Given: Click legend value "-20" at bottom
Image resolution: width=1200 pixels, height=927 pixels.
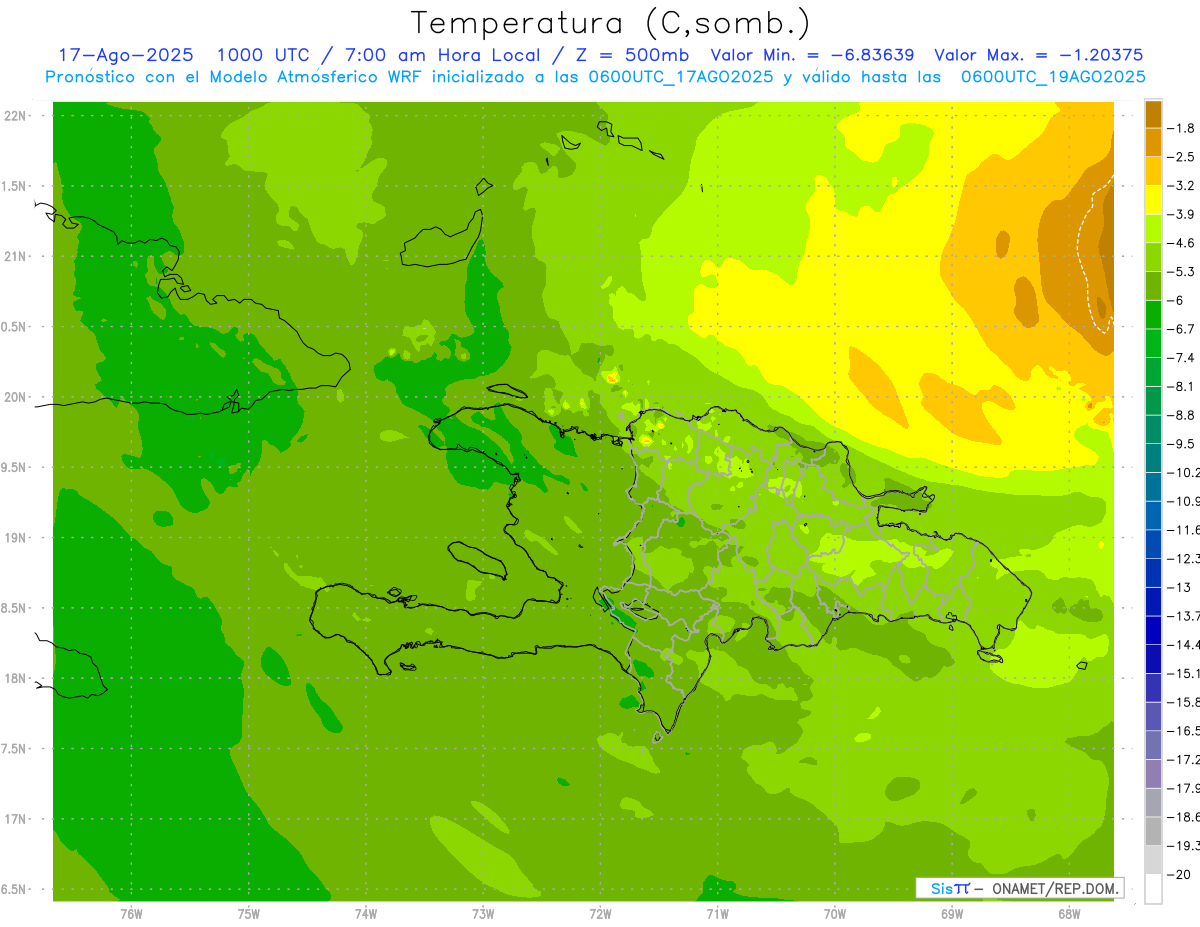Looking at the screenshot, I should coord(1180,875).
